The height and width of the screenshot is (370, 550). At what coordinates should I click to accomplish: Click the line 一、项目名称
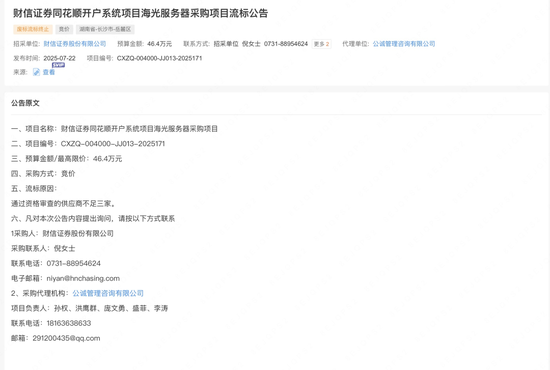[x=114, y=129]
